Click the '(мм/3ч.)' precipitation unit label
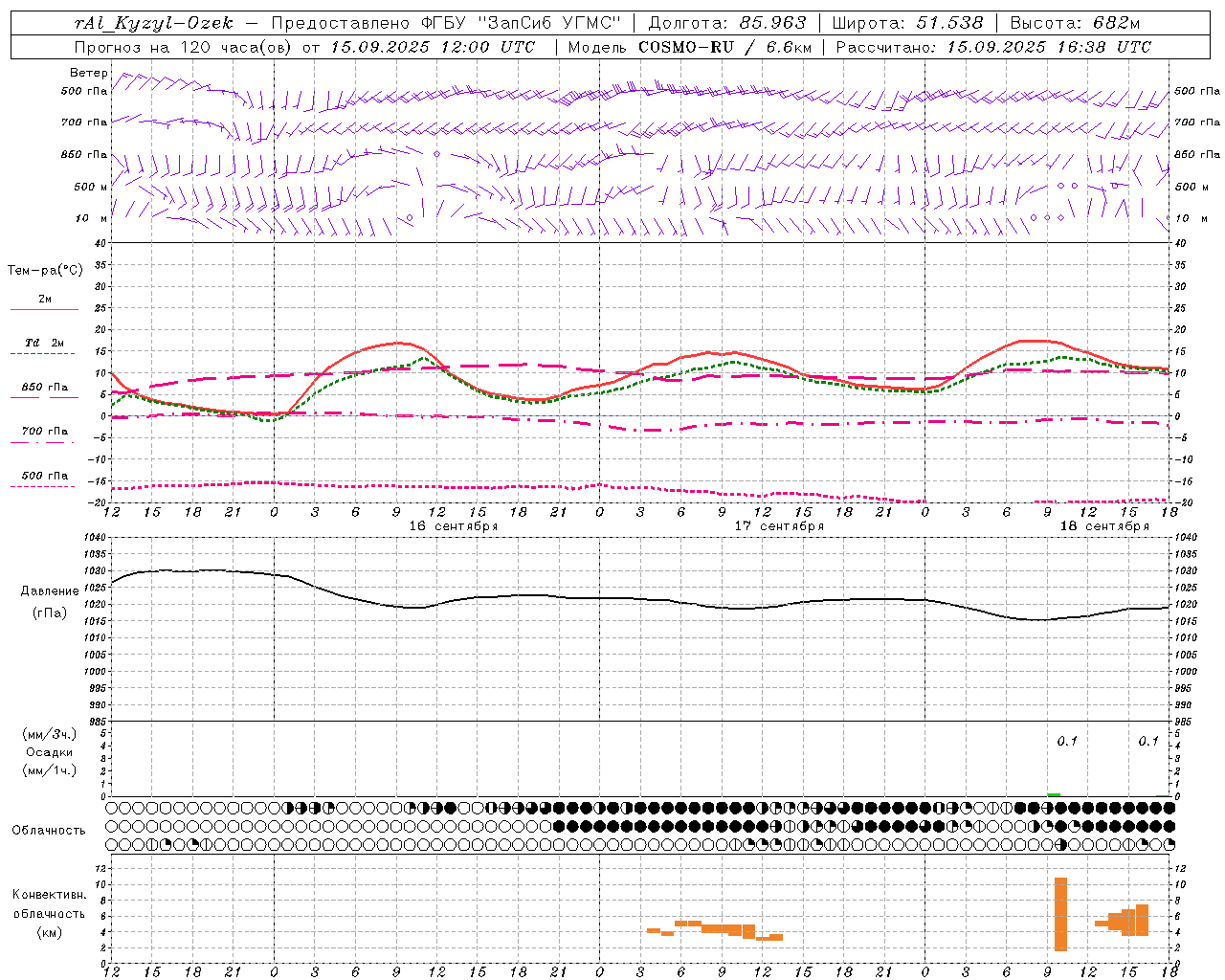Screen dimensions: 1225x980 click(x=50, y=734)
